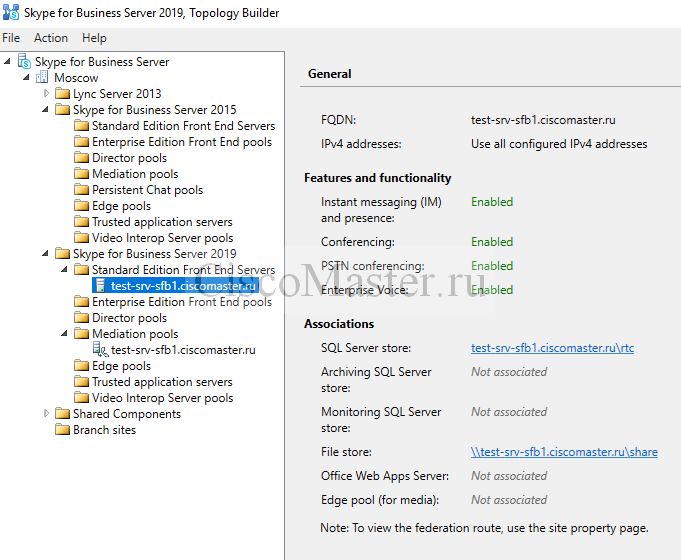Collapse the Skype for Business Server 2015 node
The width and height of the screenshot is (681, 560).
[x=45, y=109]
